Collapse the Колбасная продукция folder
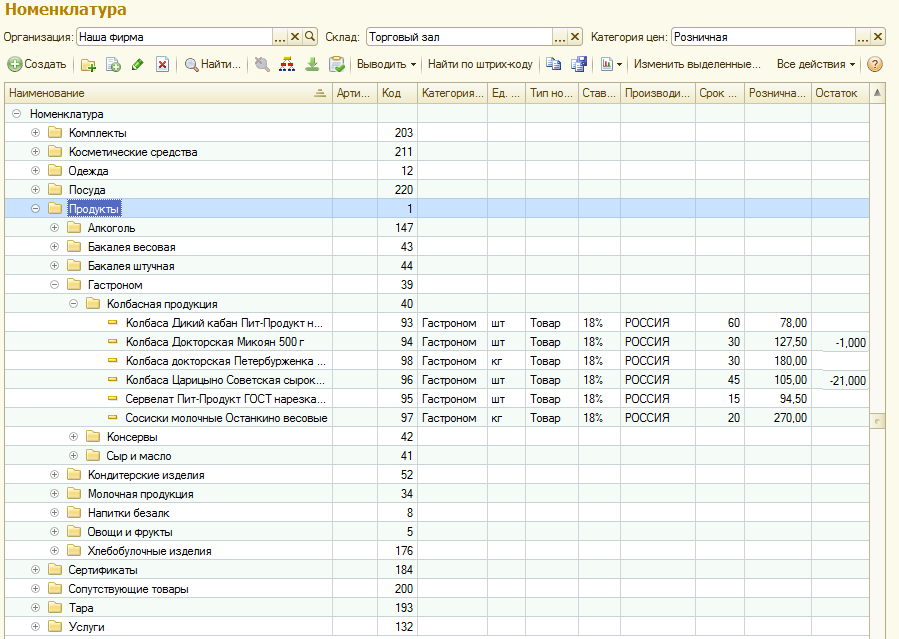This screenshot has width=899, height=639. (x=73, y=304)
